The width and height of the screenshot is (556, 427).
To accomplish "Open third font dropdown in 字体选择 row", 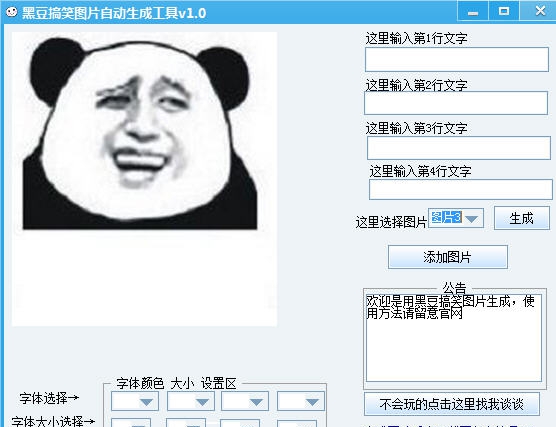I will click(x=245, y=401).
